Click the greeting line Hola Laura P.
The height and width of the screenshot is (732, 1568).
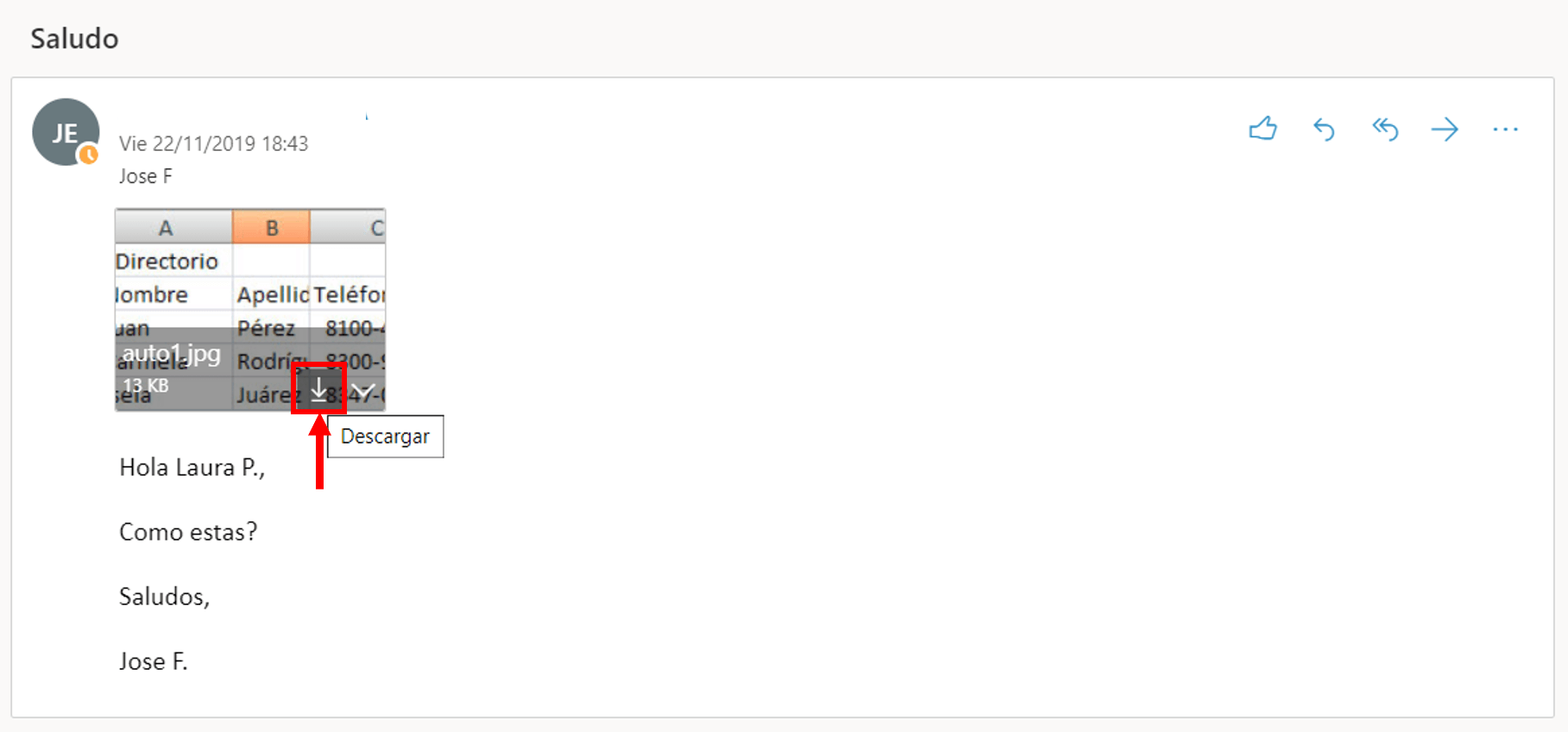[x=192, y=468]
